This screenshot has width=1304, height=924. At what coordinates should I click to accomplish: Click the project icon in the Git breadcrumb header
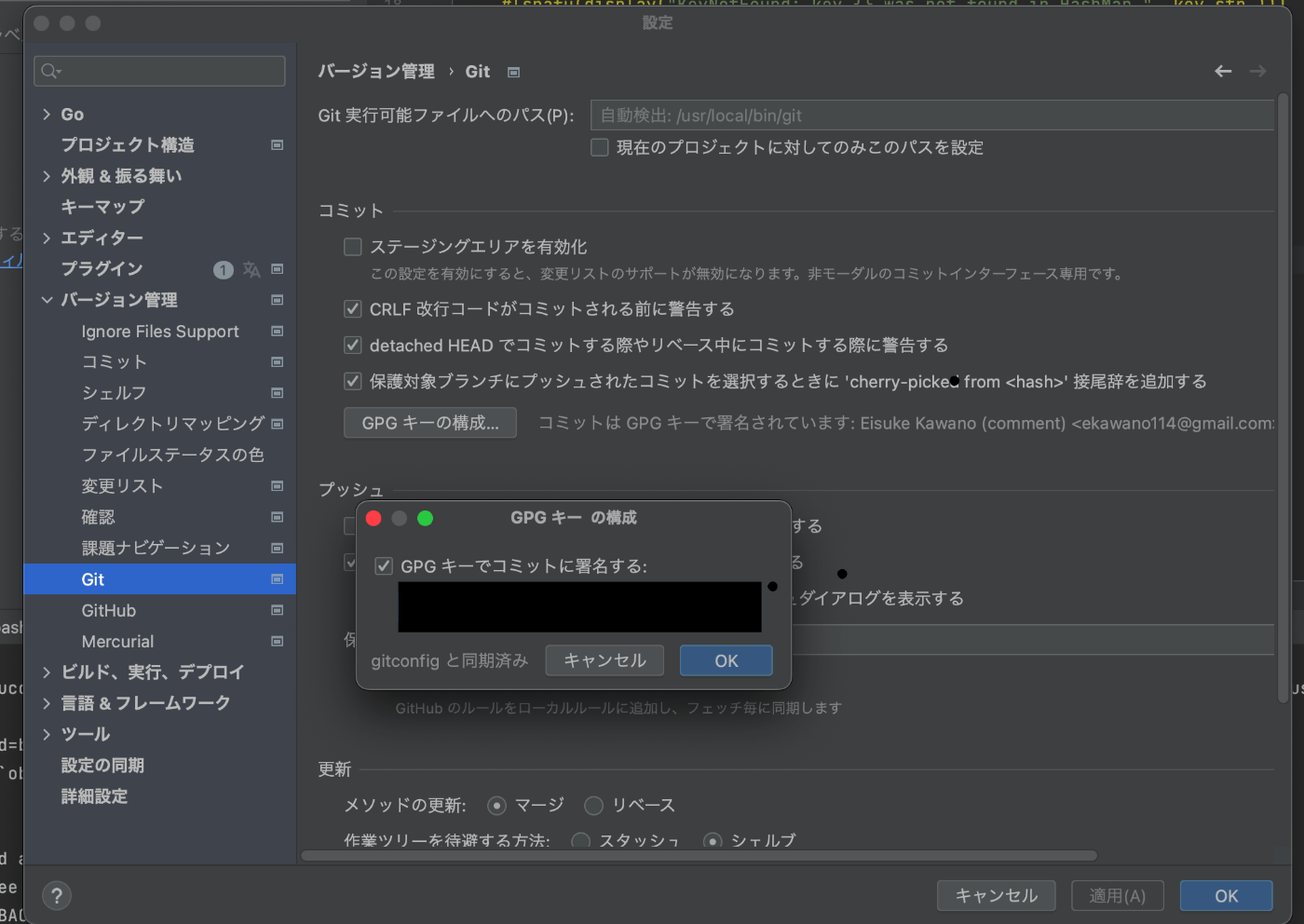coord(513,72)
